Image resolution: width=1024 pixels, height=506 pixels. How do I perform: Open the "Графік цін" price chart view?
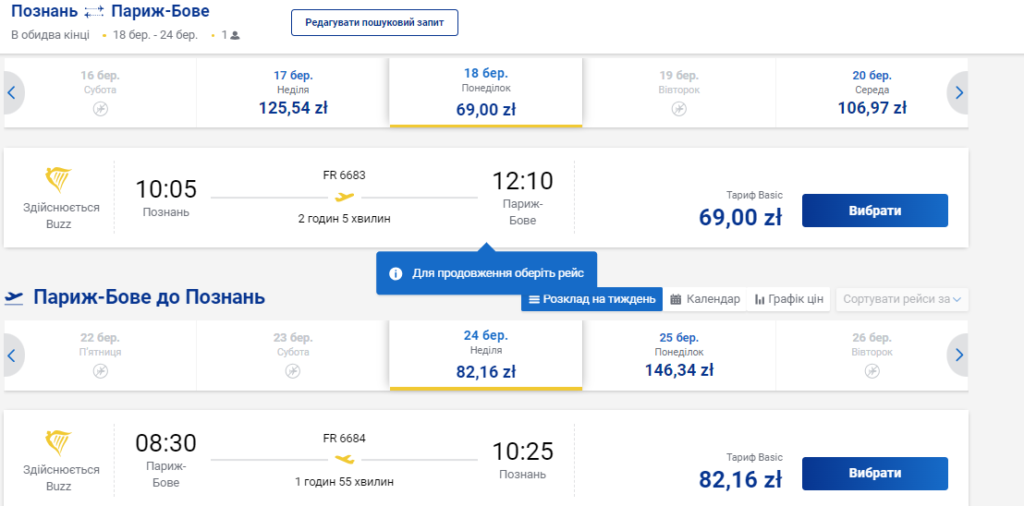[789, 299]
